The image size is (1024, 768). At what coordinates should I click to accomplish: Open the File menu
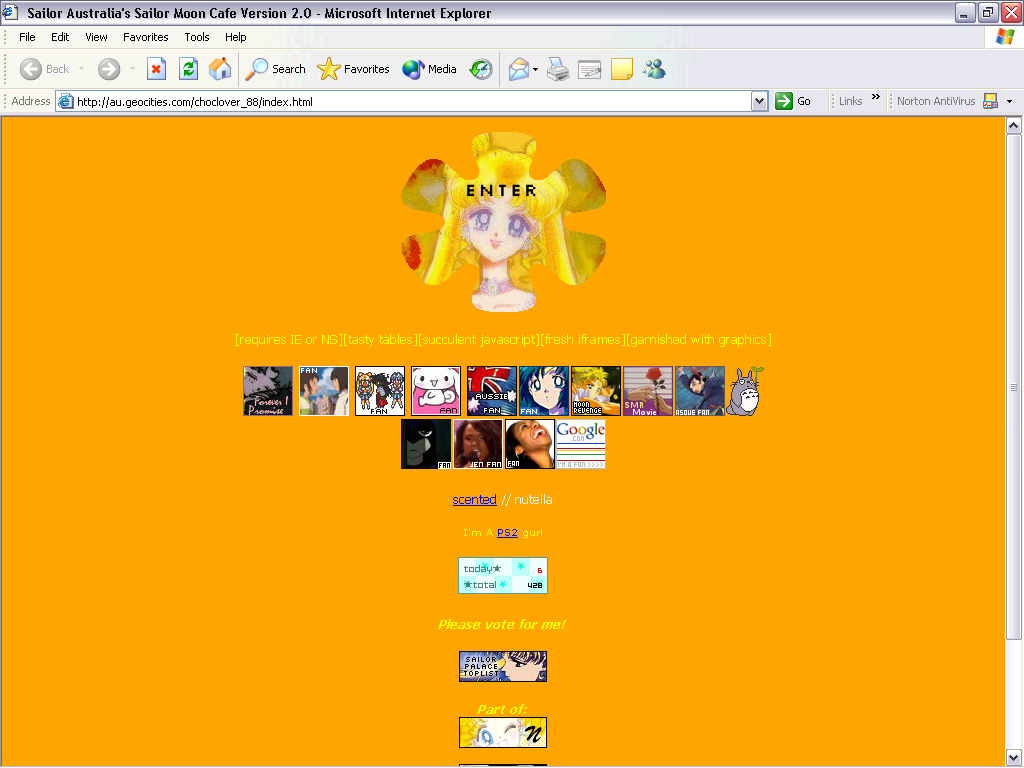[27, 37]
